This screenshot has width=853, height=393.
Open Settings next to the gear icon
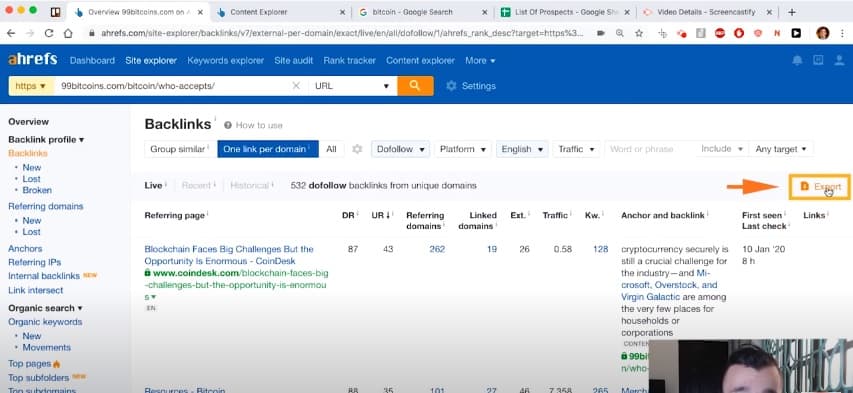tap(471, 86)
